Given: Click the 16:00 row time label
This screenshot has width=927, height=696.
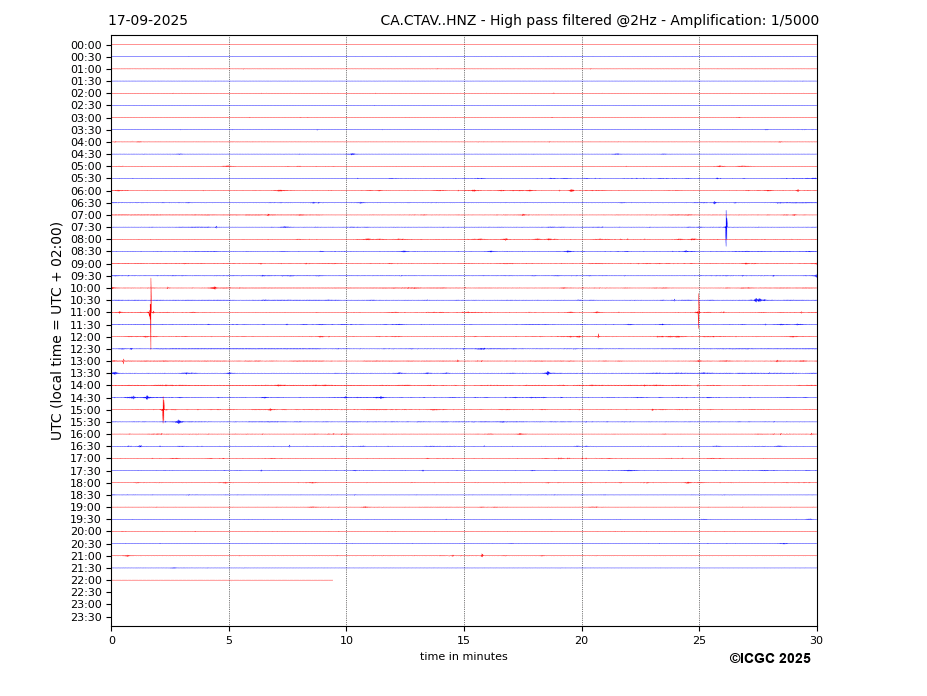Looking at the screenshot, I should (86, 435).
